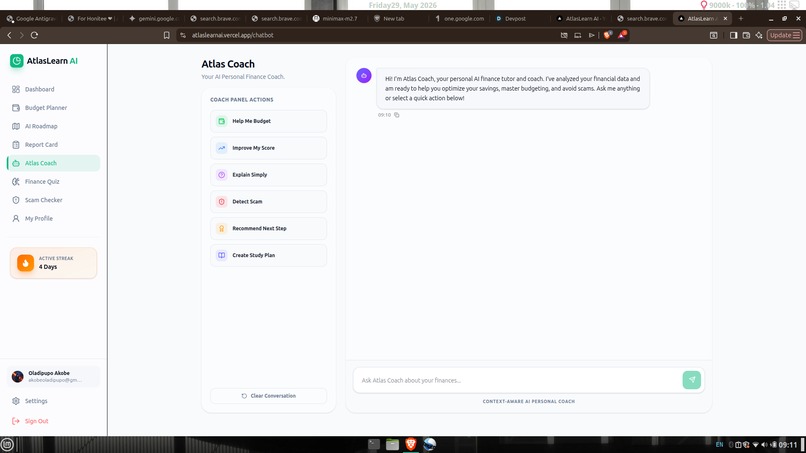Switch to the minimax-m2.7 tab
Screen dimensions: 806x453
tap(338, 19)
